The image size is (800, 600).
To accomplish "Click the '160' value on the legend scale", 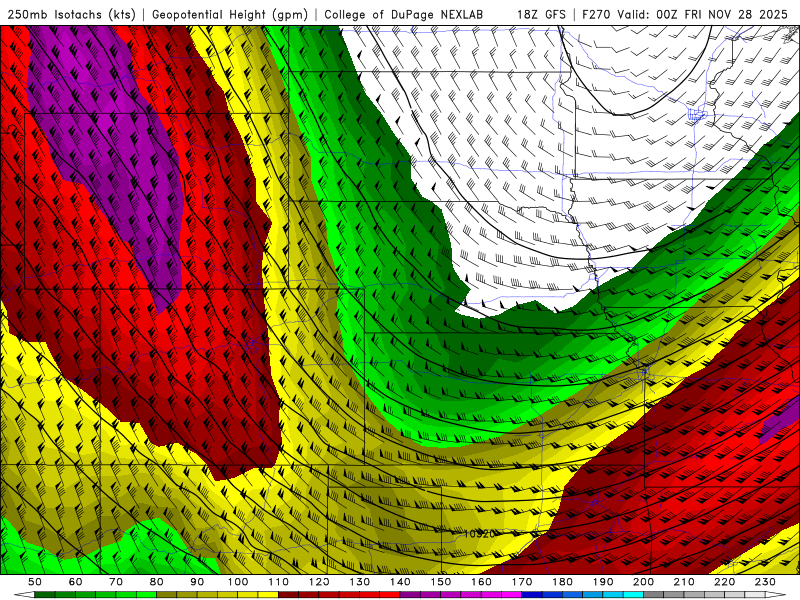I will [x=481, y=582].
